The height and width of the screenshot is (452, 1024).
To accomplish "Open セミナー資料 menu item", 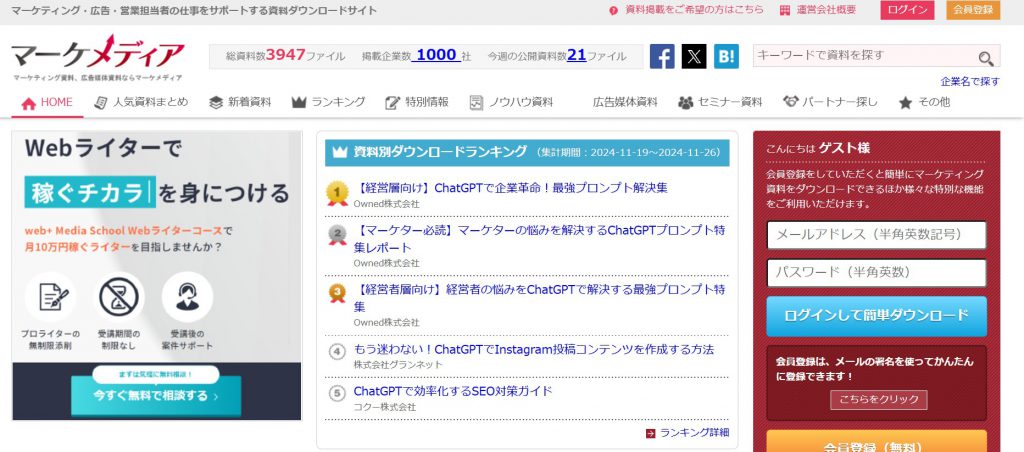I will (x=720, y=103).
